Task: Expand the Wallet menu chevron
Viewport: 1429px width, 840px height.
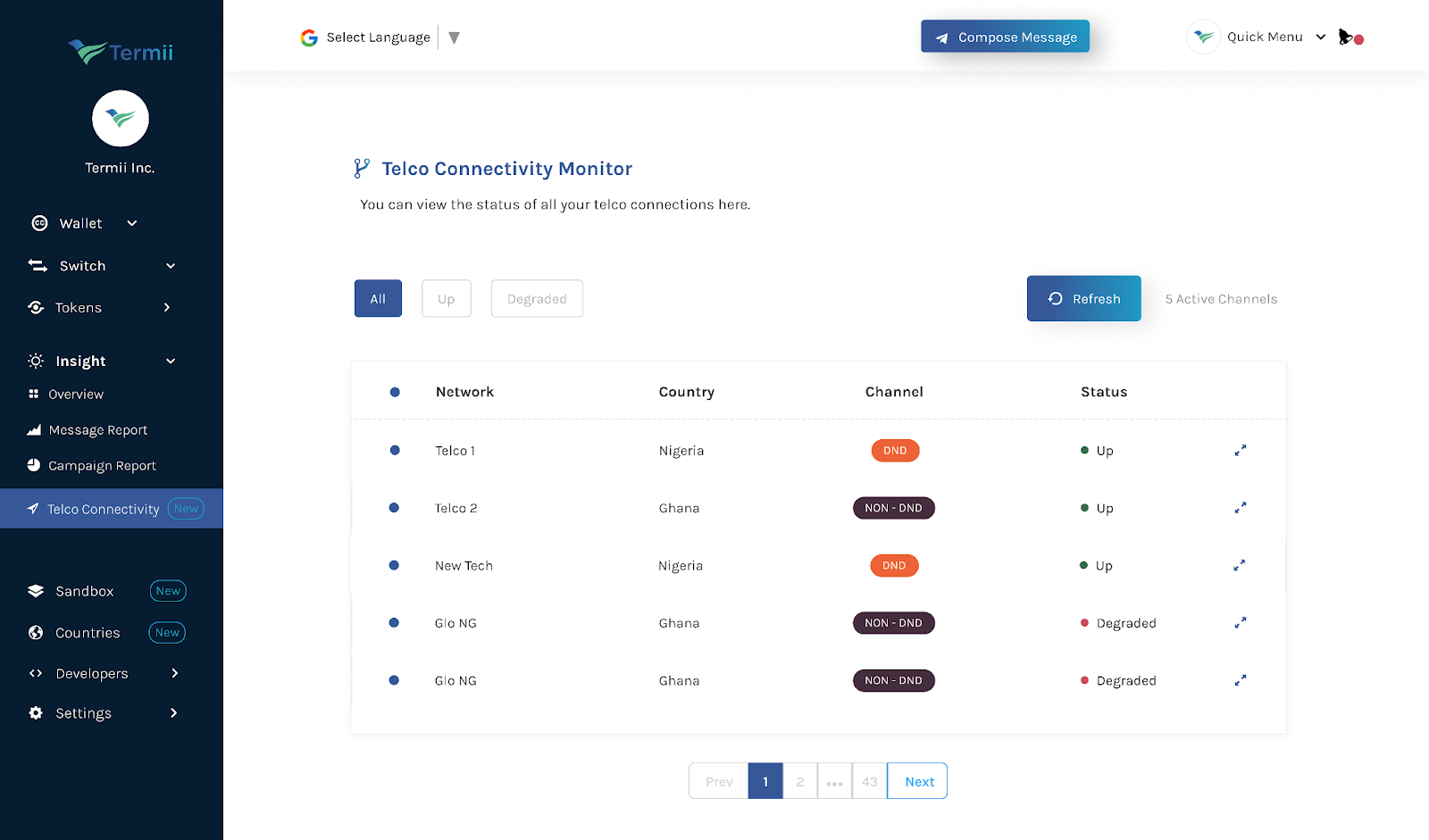Action: 132,223
